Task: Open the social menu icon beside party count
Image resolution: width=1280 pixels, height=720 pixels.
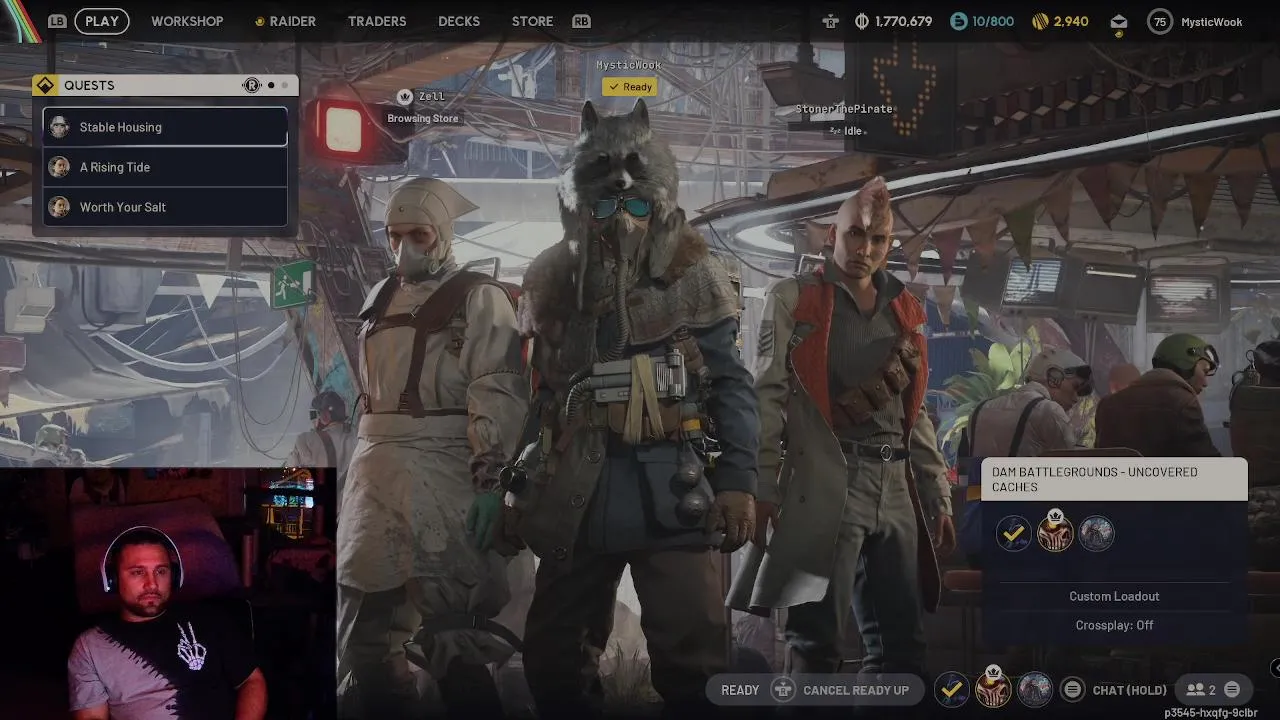Action: click(x=1232, y=690)
